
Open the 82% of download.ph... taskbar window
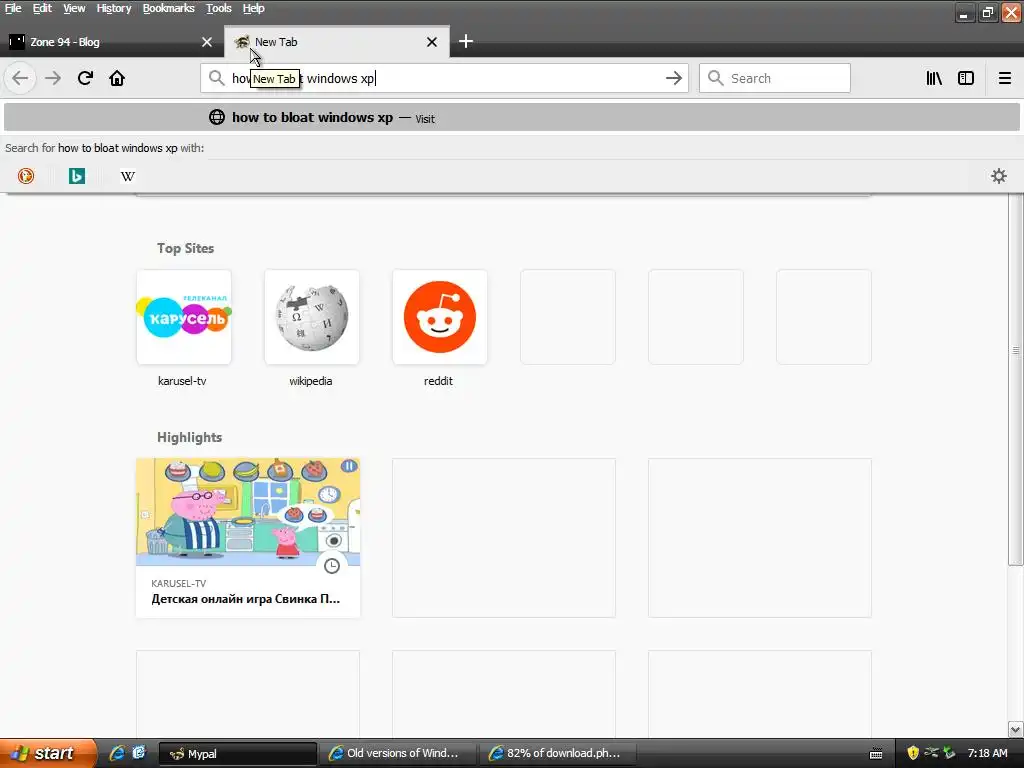point(558,754)
